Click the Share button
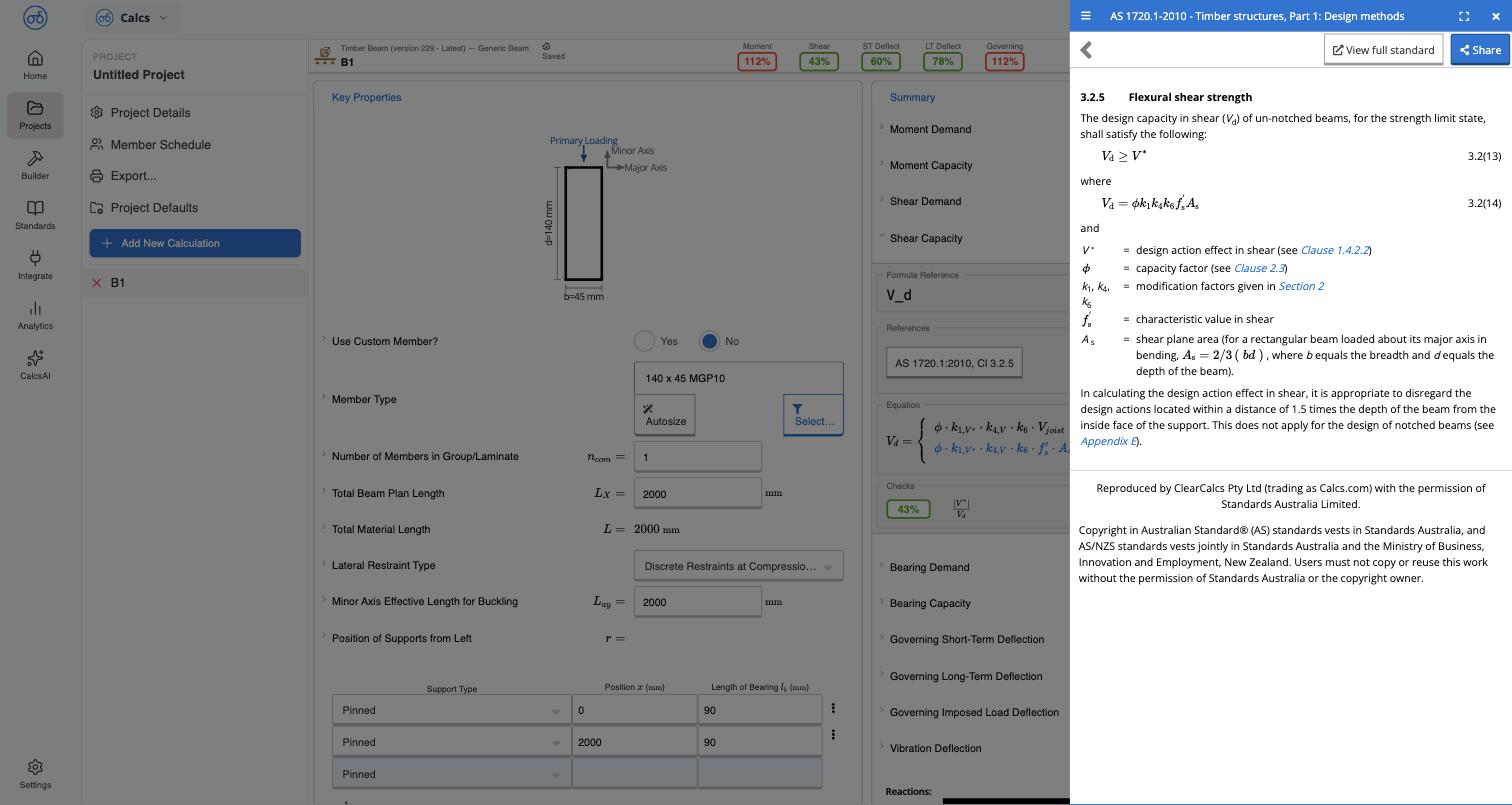 pos(1479,50)
